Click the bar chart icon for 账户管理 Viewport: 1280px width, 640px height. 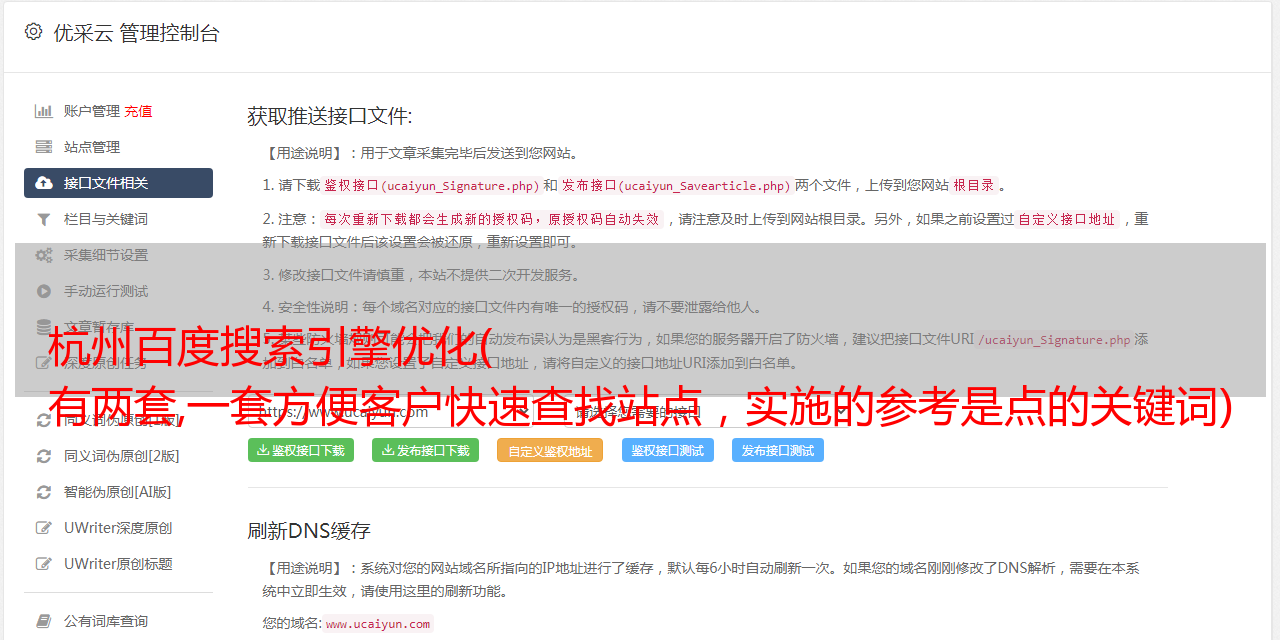click(44, 111)
